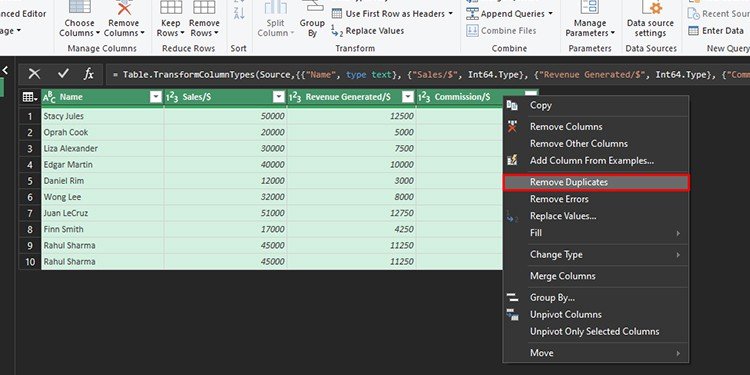
Task: Select Group By... in the context menu
Action: pyautogui.click(x=596, y=298)
